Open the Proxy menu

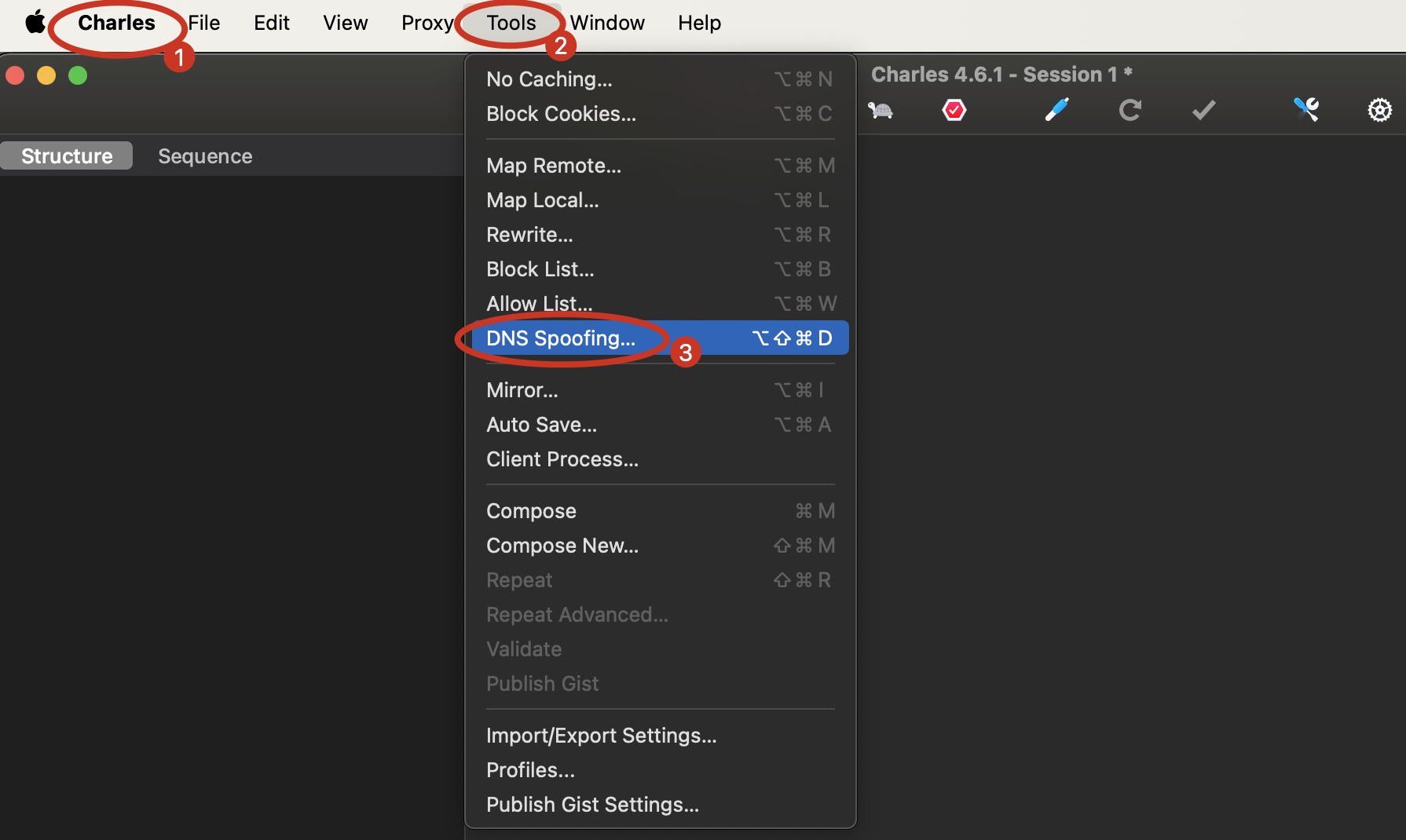click(427, 23)
